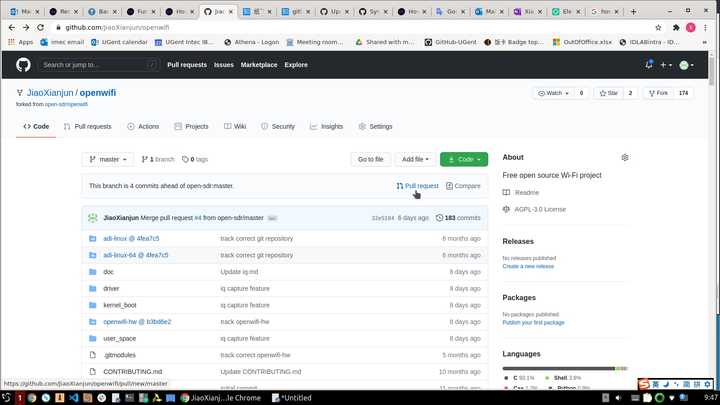
Task: Open the notifications bell
Action: point(648,65)
